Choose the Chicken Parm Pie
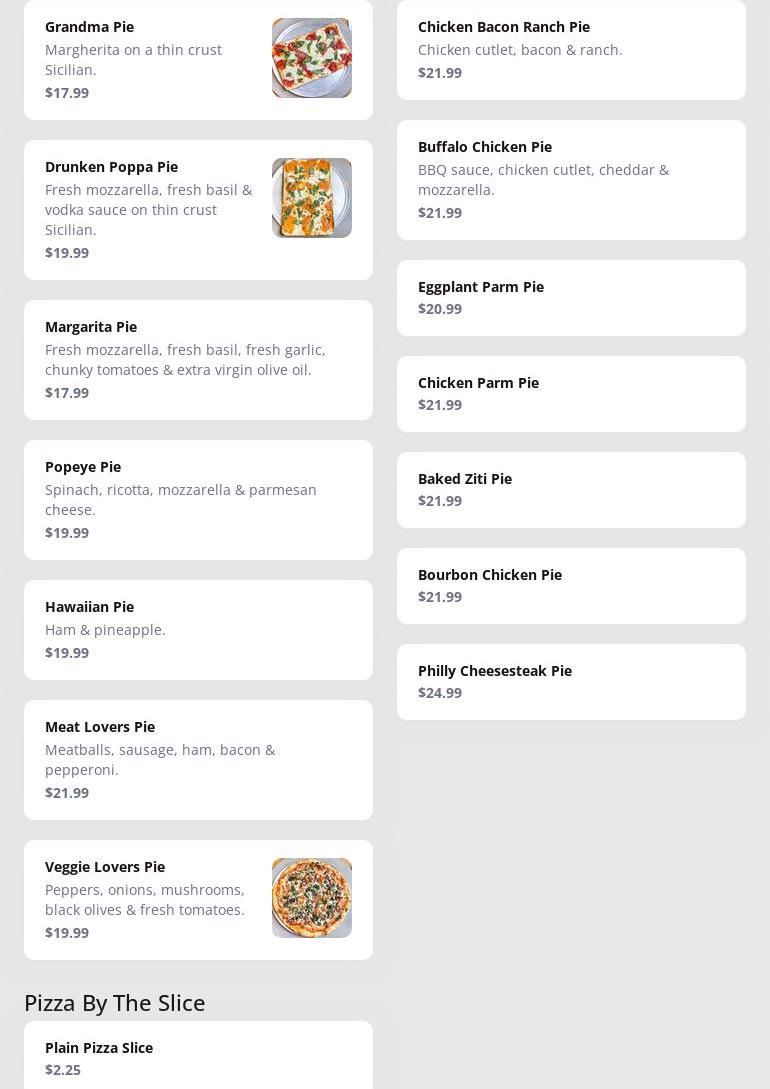Screen dimensions: 770x1089 click(x=571, y=394)
